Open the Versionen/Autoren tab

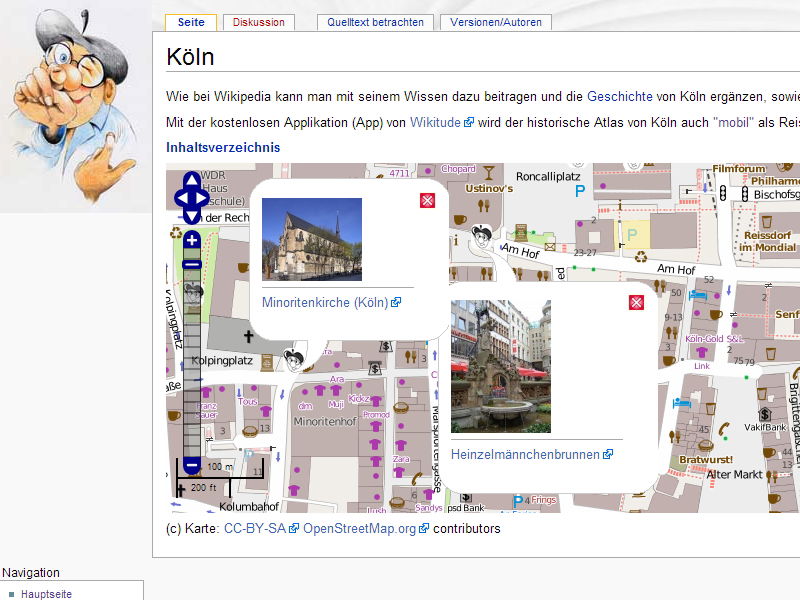496,22
